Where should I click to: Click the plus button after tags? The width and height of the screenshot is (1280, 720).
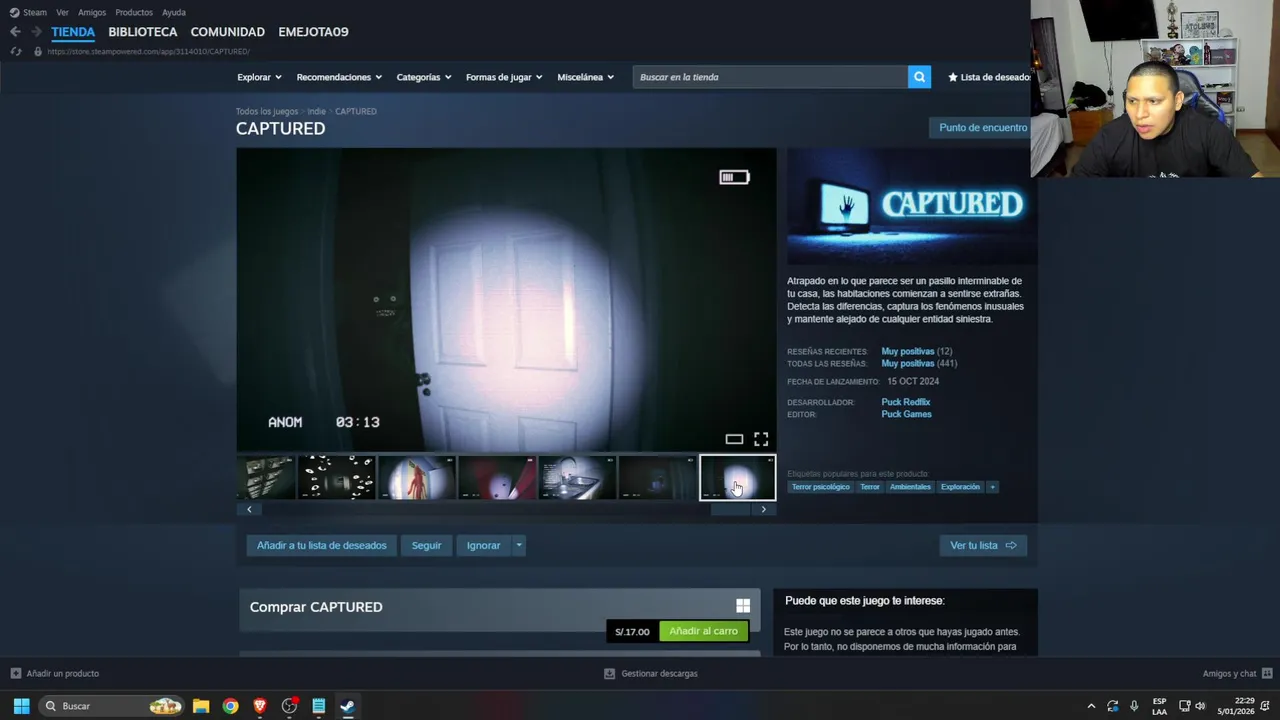coord(992,487)
